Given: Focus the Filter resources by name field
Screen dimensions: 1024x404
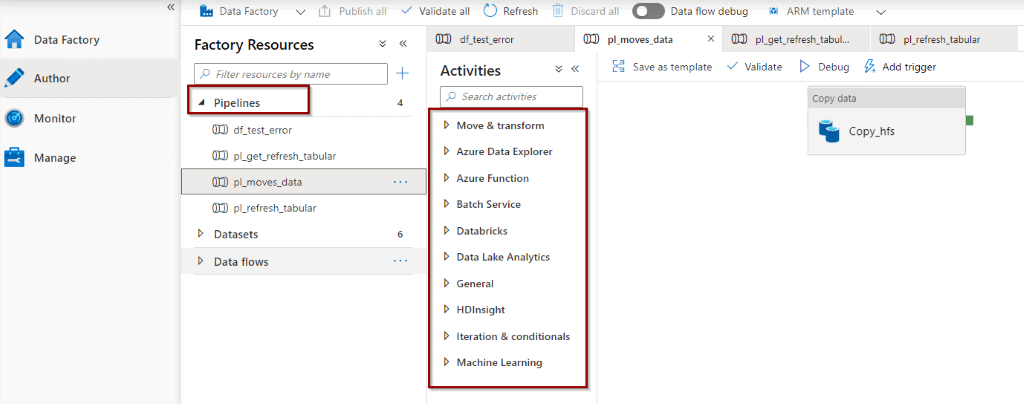Looking at the screenshot, I should 291,74.
